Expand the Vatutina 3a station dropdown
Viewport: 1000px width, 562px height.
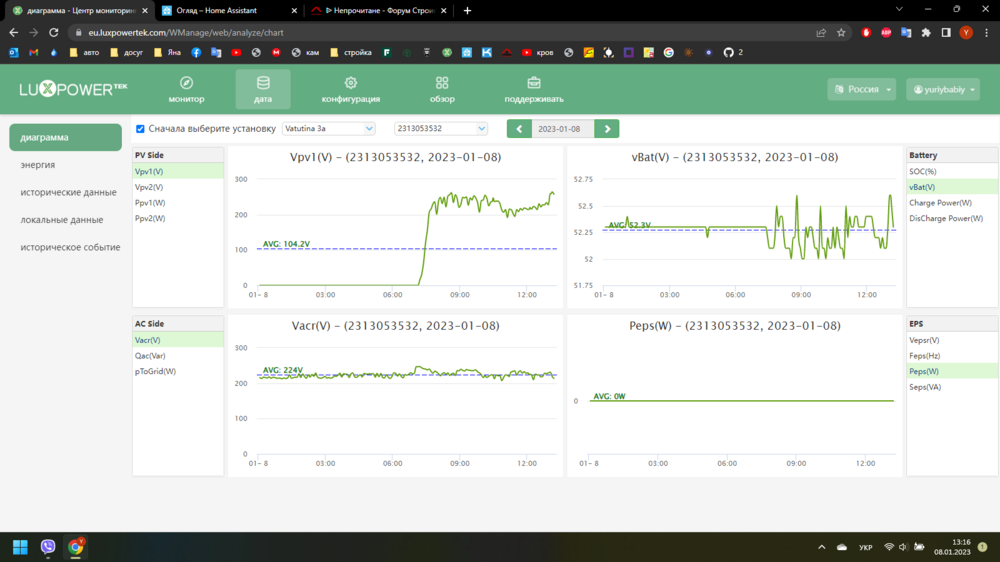coord(328,129)
